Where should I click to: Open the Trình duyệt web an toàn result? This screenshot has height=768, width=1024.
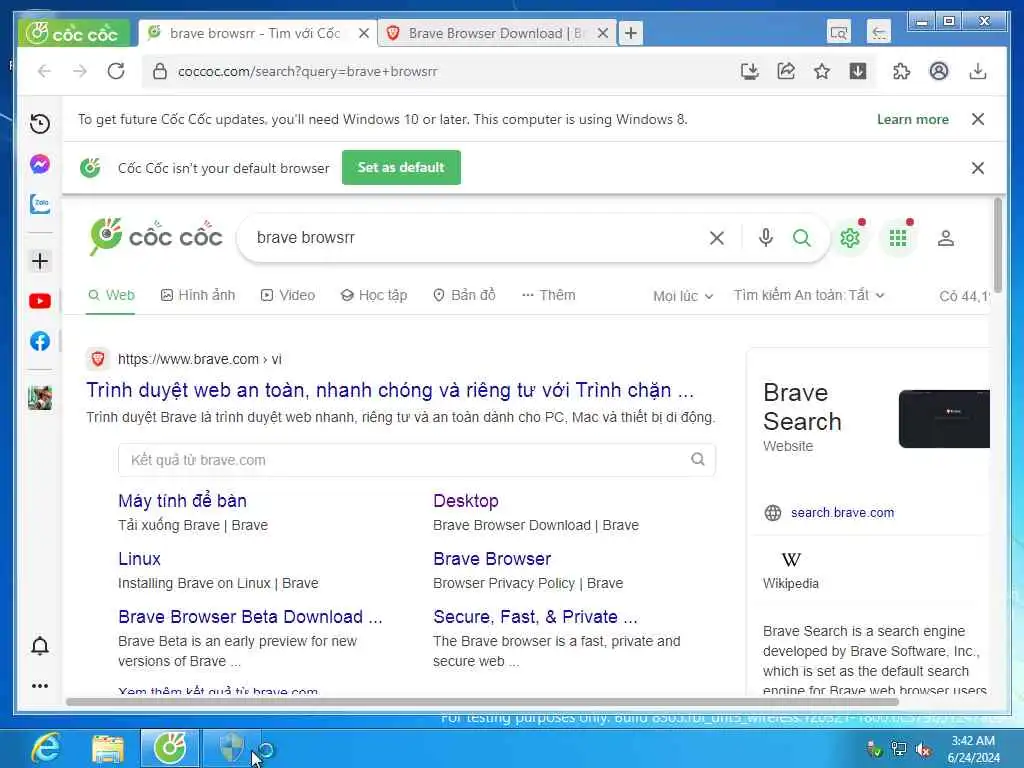[390, 390]
